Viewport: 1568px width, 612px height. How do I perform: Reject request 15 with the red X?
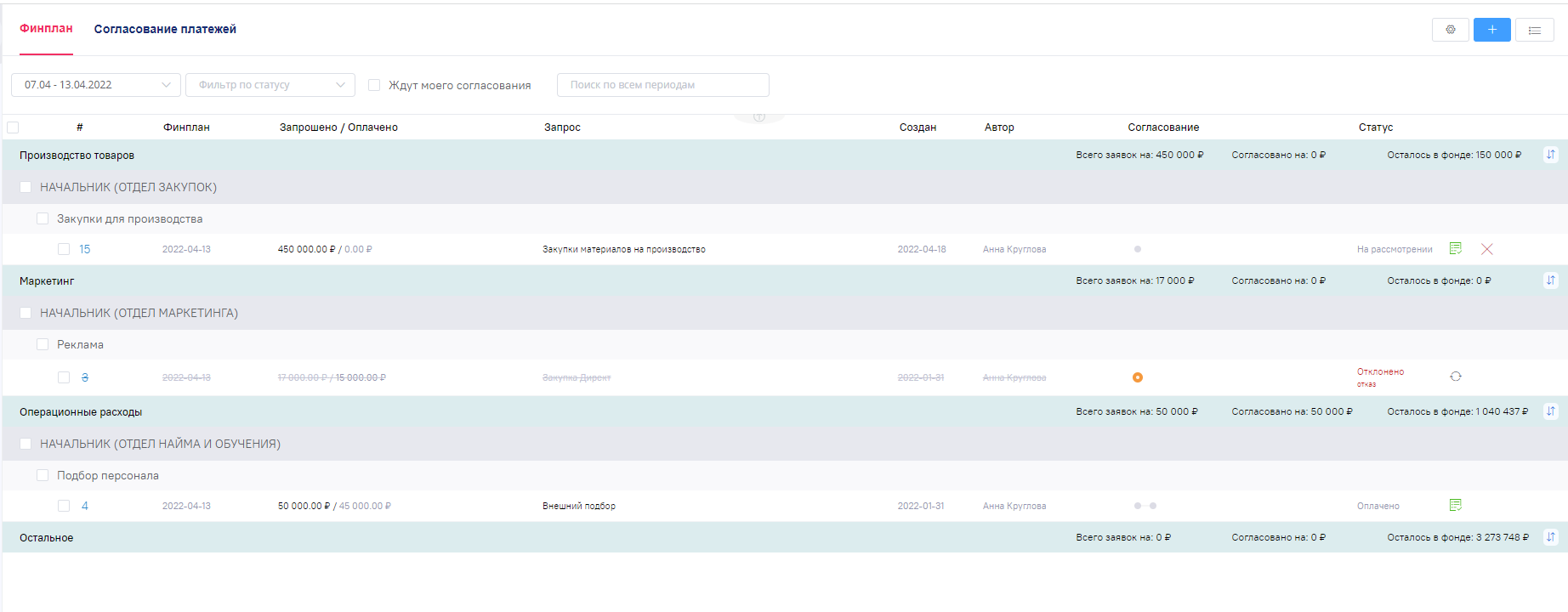pos(1486,249)
